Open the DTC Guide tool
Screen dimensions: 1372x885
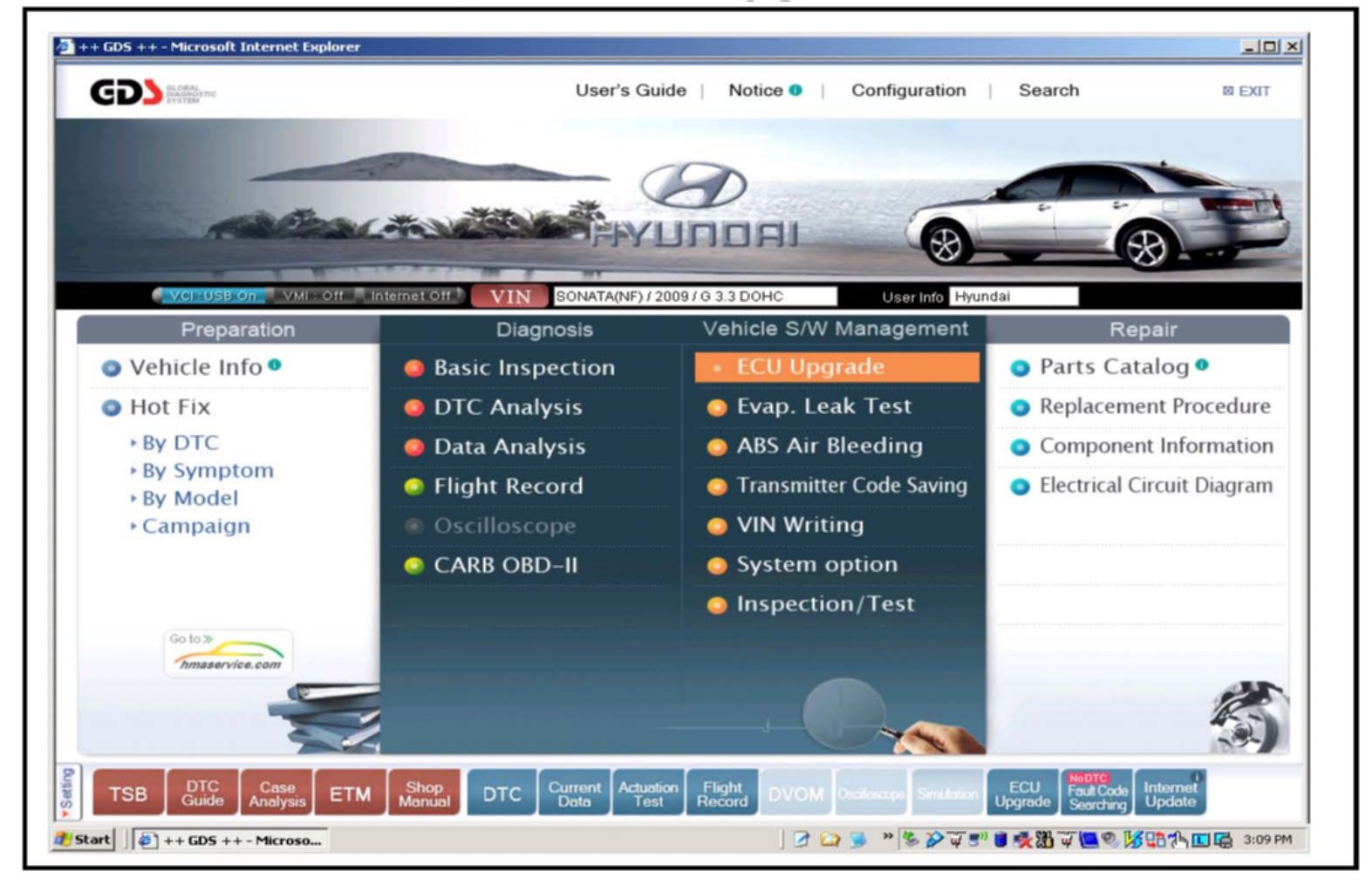[x=202, y=793]
